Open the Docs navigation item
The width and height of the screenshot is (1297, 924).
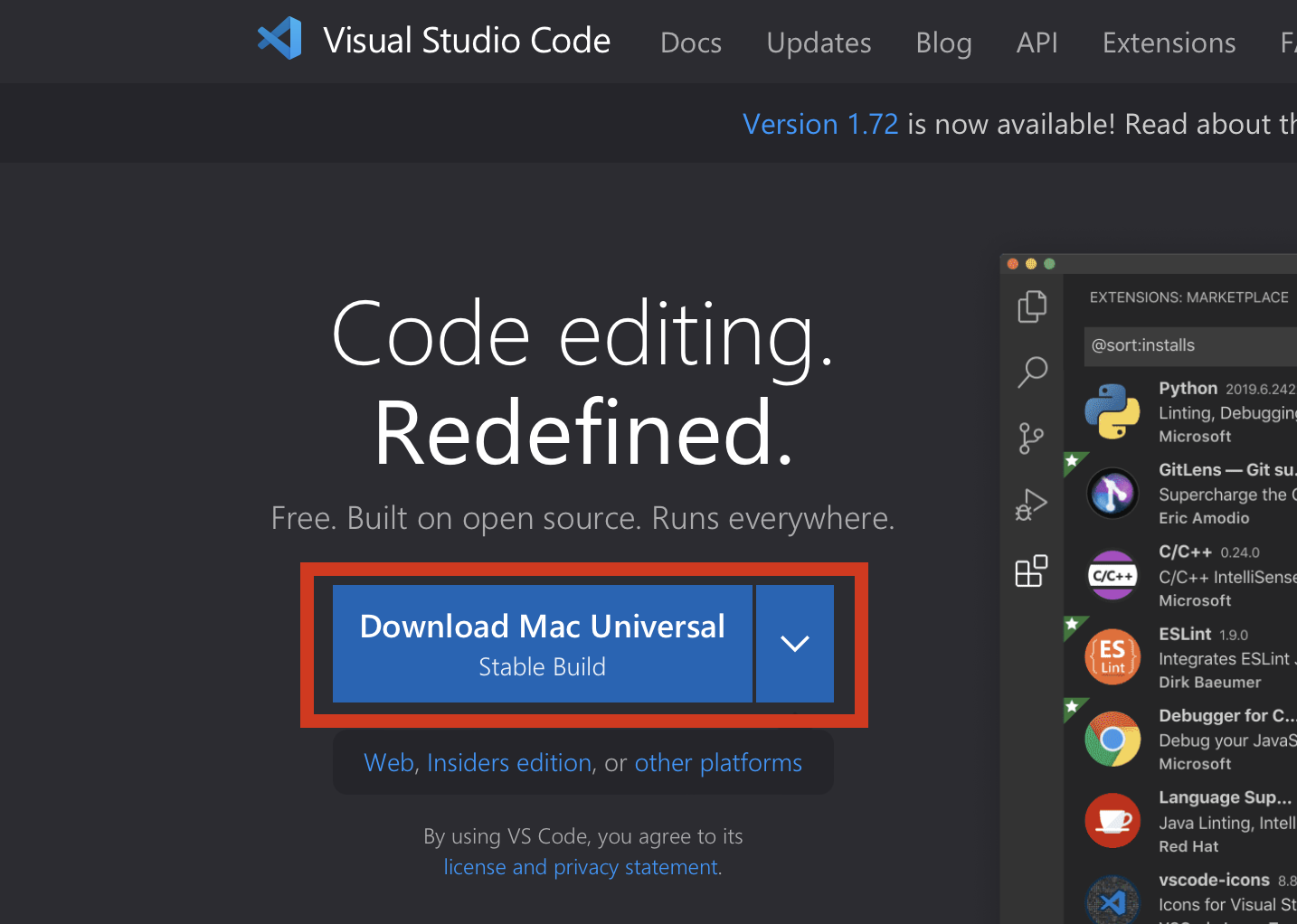pyautogui.click(x=691, y=42)
